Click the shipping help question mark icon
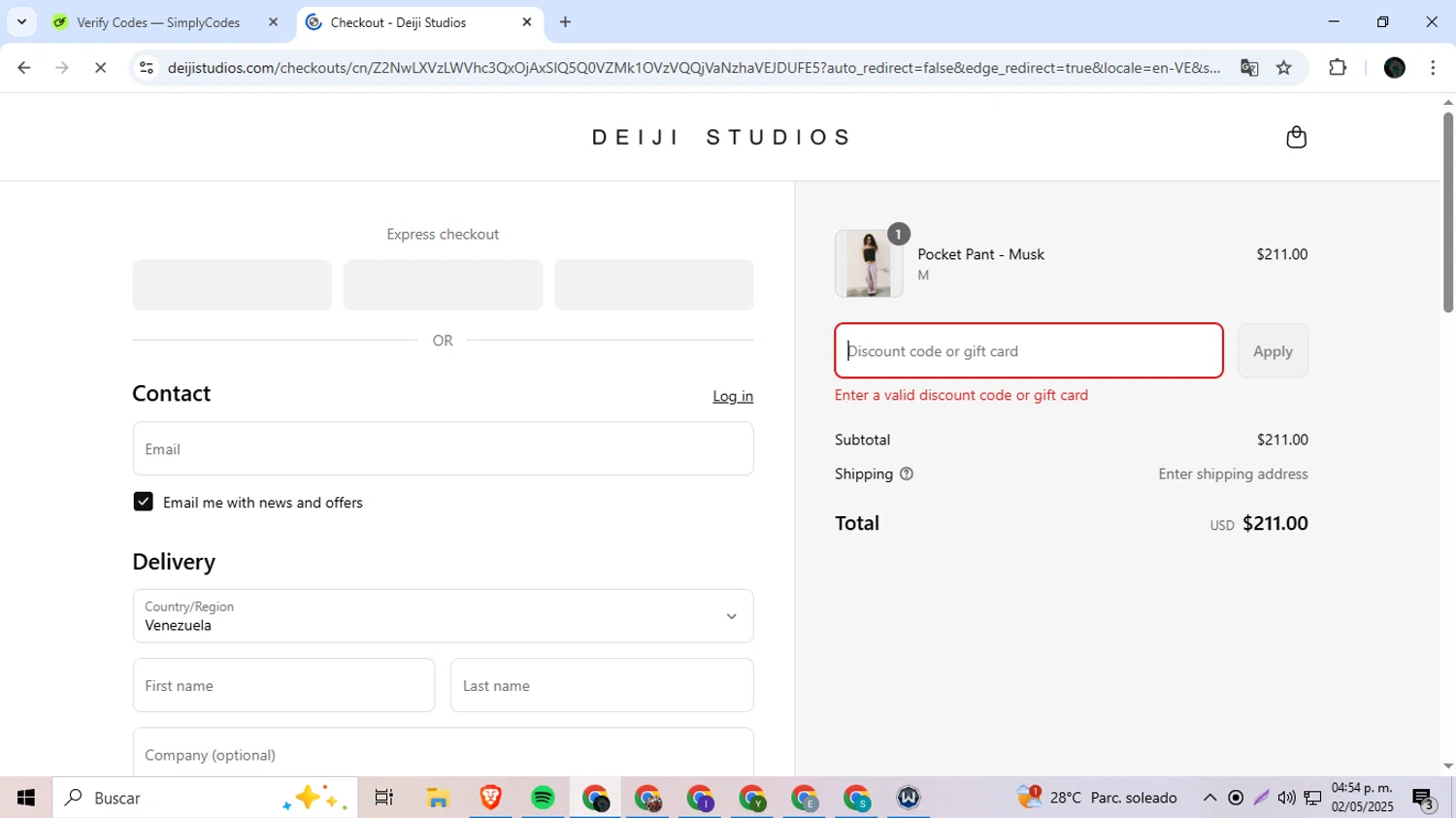1456x818 pixels. [907, 474]
